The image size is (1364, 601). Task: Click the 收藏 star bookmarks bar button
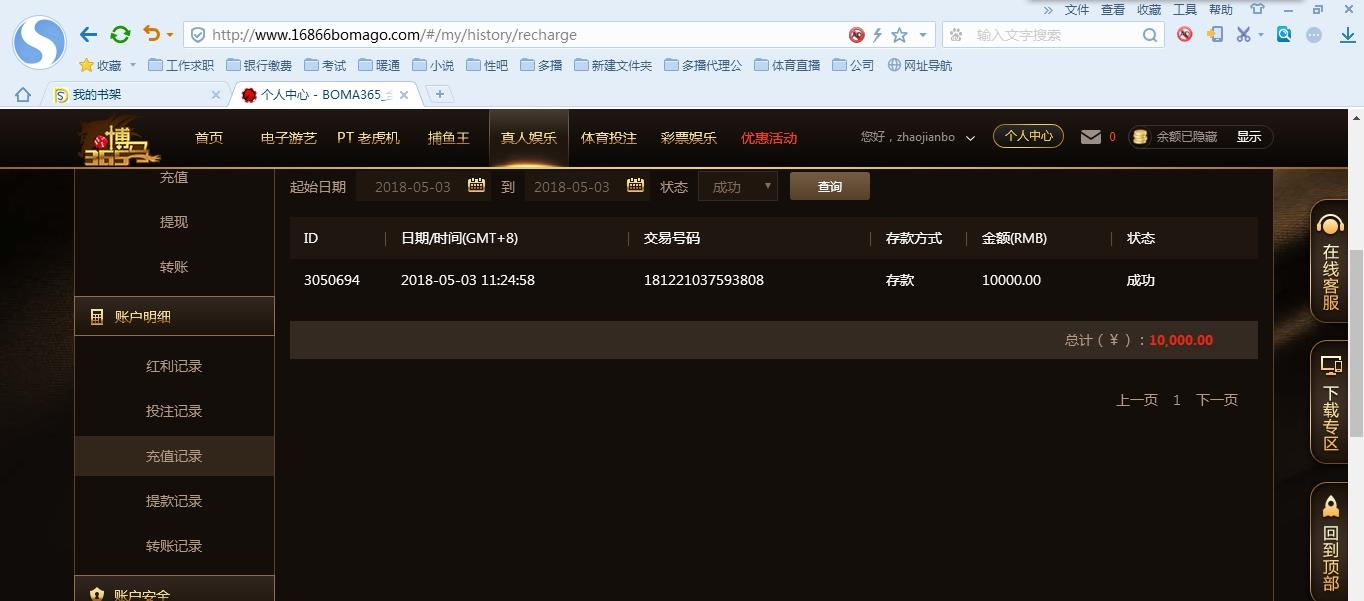tap(101, 65)
